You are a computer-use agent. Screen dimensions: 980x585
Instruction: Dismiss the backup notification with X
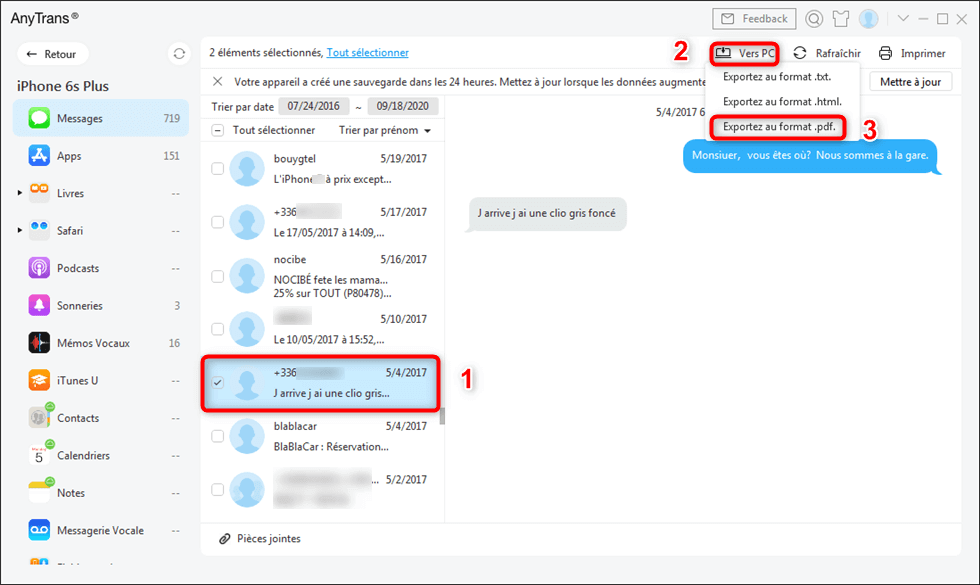tap(218, 81)
